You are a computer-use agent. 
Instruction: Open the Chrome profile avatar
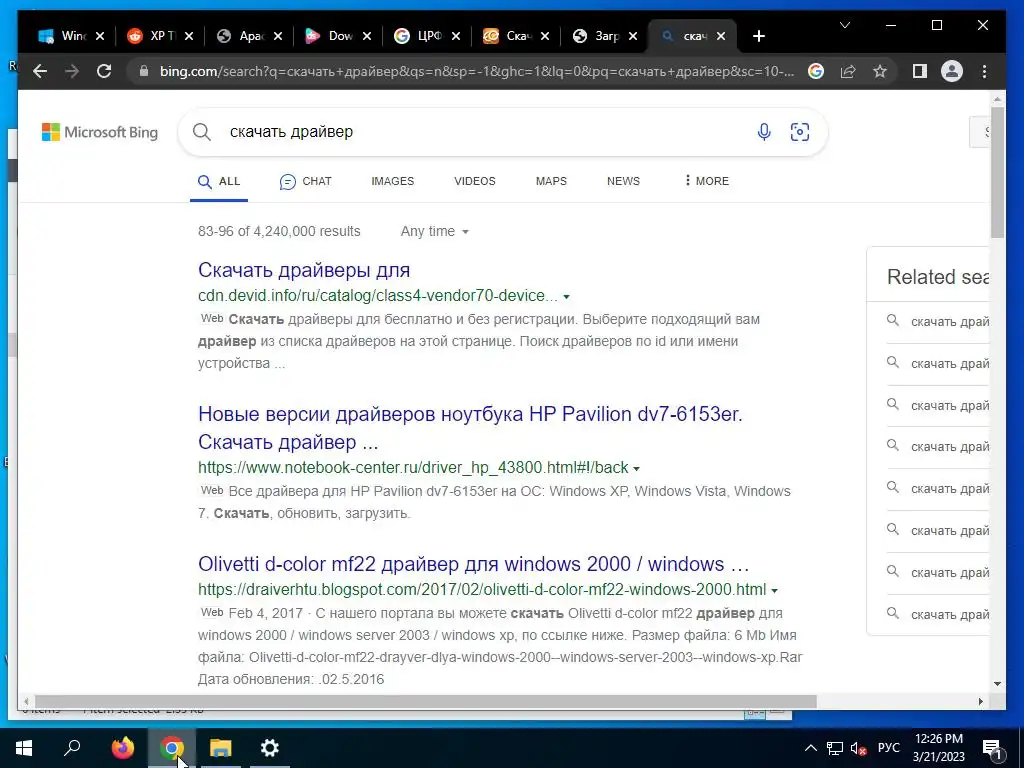pyautogui.click(x=952, y=71)
